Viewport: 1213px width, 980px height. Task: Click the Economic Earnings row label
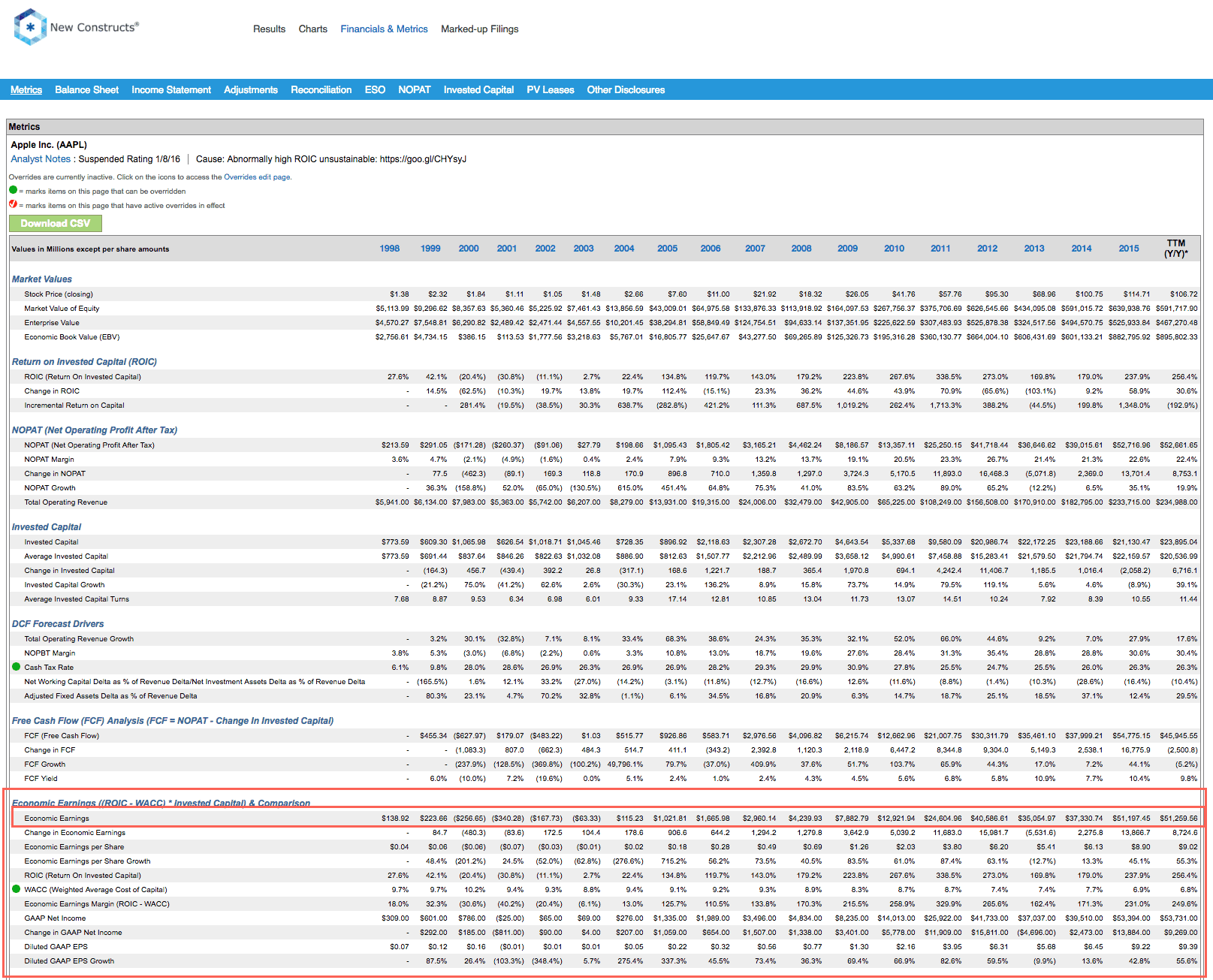tap(56, 819)
